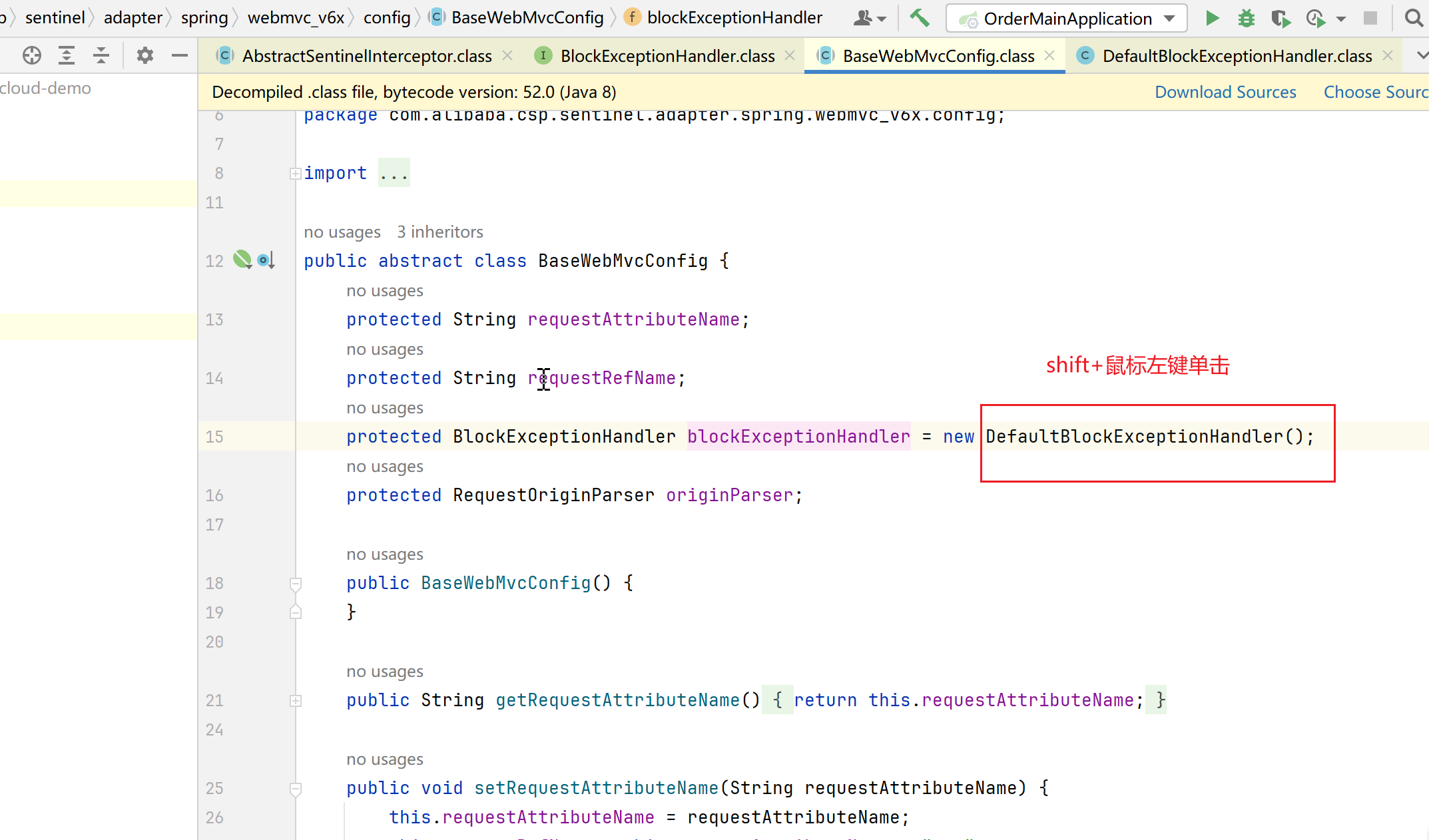Collapse all in the project panel
1429x840 pixels.
point(101,55)
